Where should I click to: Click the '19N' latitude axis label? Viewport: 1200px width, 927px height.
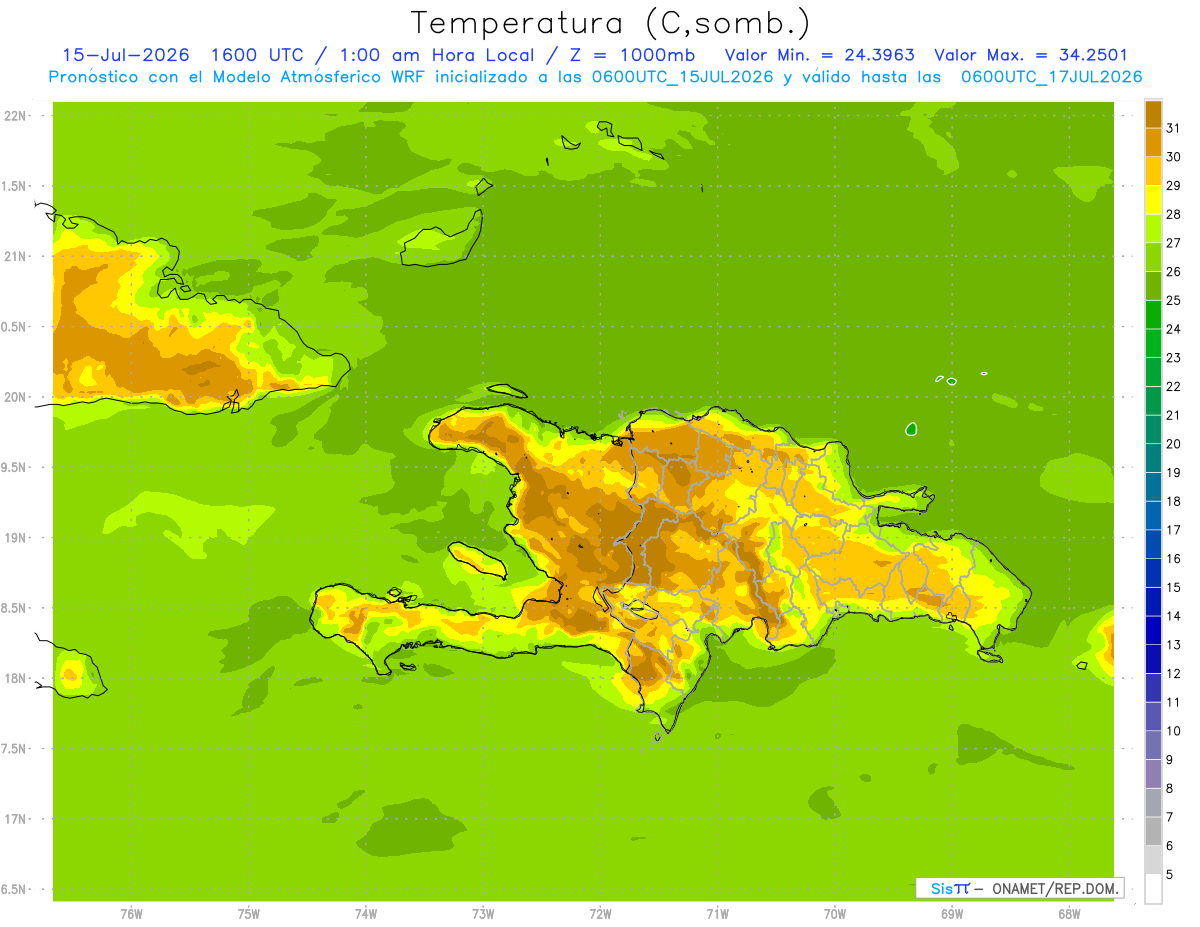click(x=15, y=538)
